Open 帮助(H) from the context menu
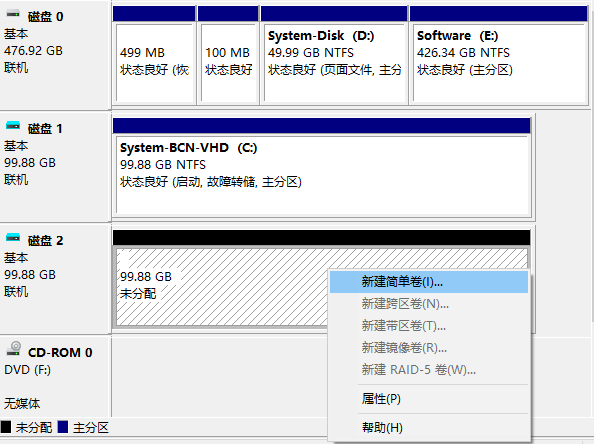 pyautogui.click(x=429, y=428)
